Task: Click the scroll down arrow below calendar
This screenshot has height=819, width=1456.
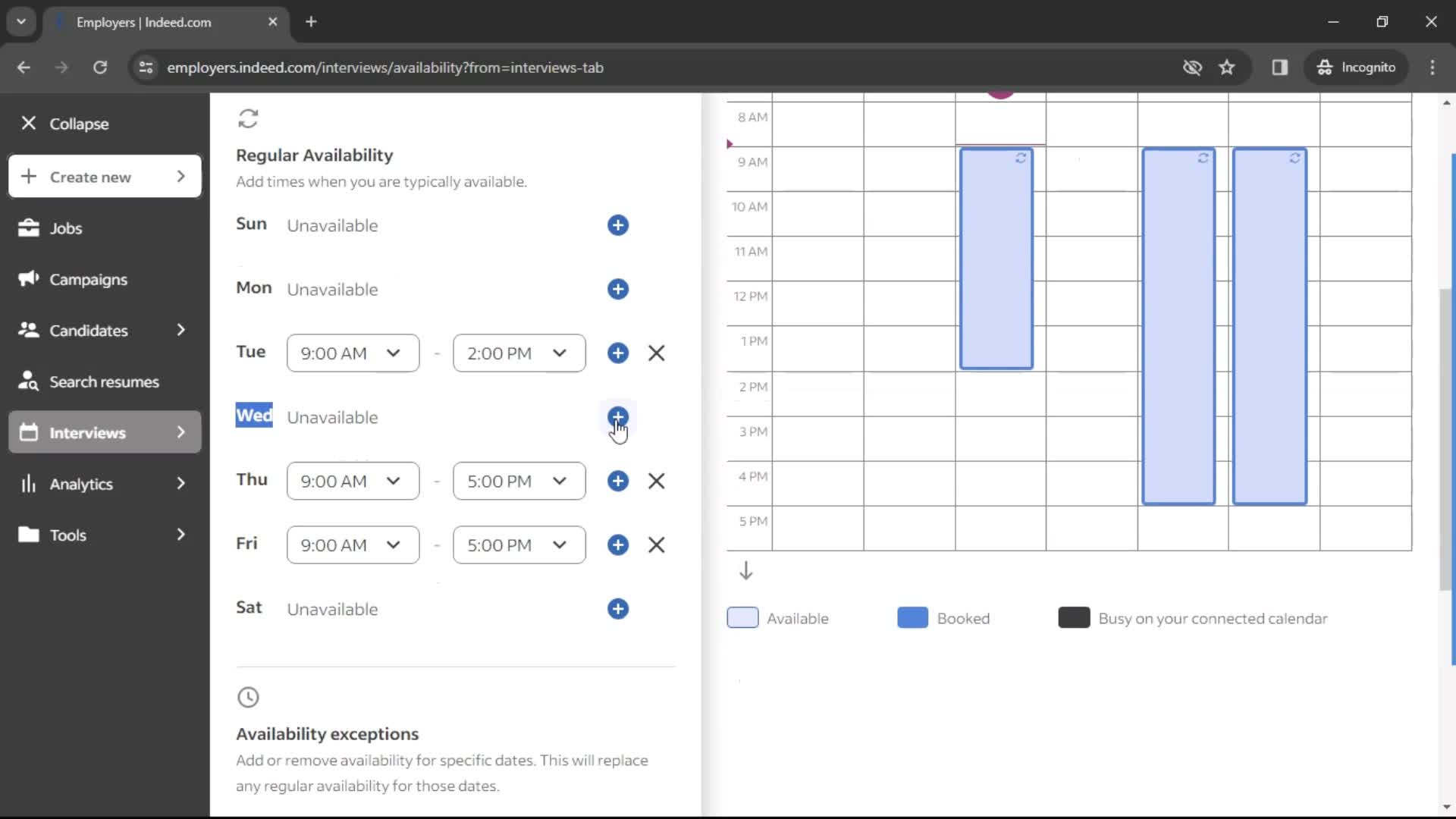Action: [x=746, y=571]
